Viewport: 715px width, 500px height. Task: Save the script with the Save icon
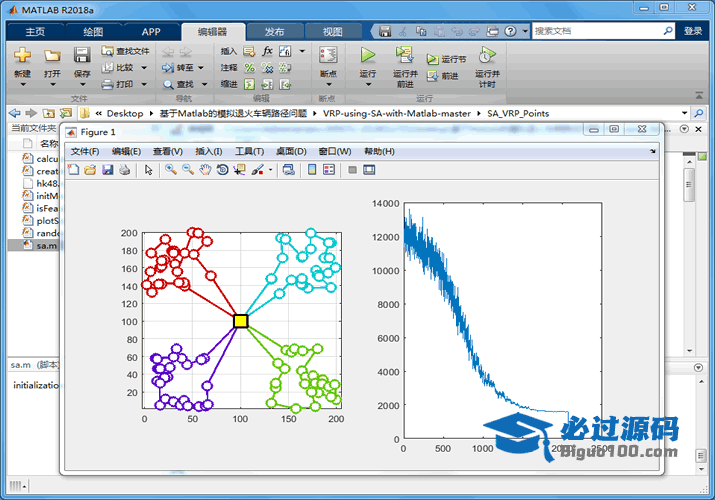click(x=82, y=55)
